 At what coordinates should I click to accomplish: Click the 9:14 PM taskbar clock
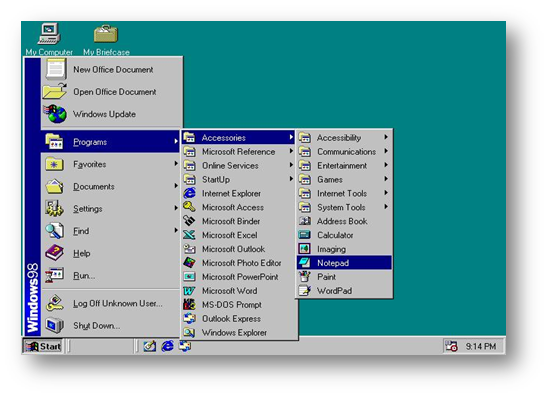(481, 346)
